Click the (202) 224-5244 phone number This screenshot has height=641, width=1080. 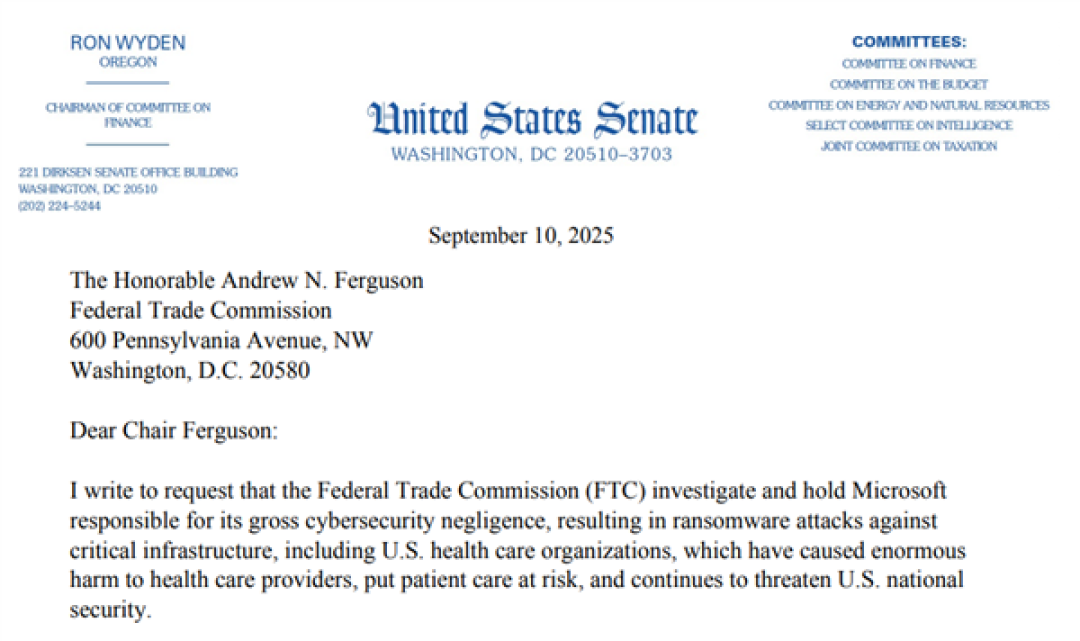[59, 206]
